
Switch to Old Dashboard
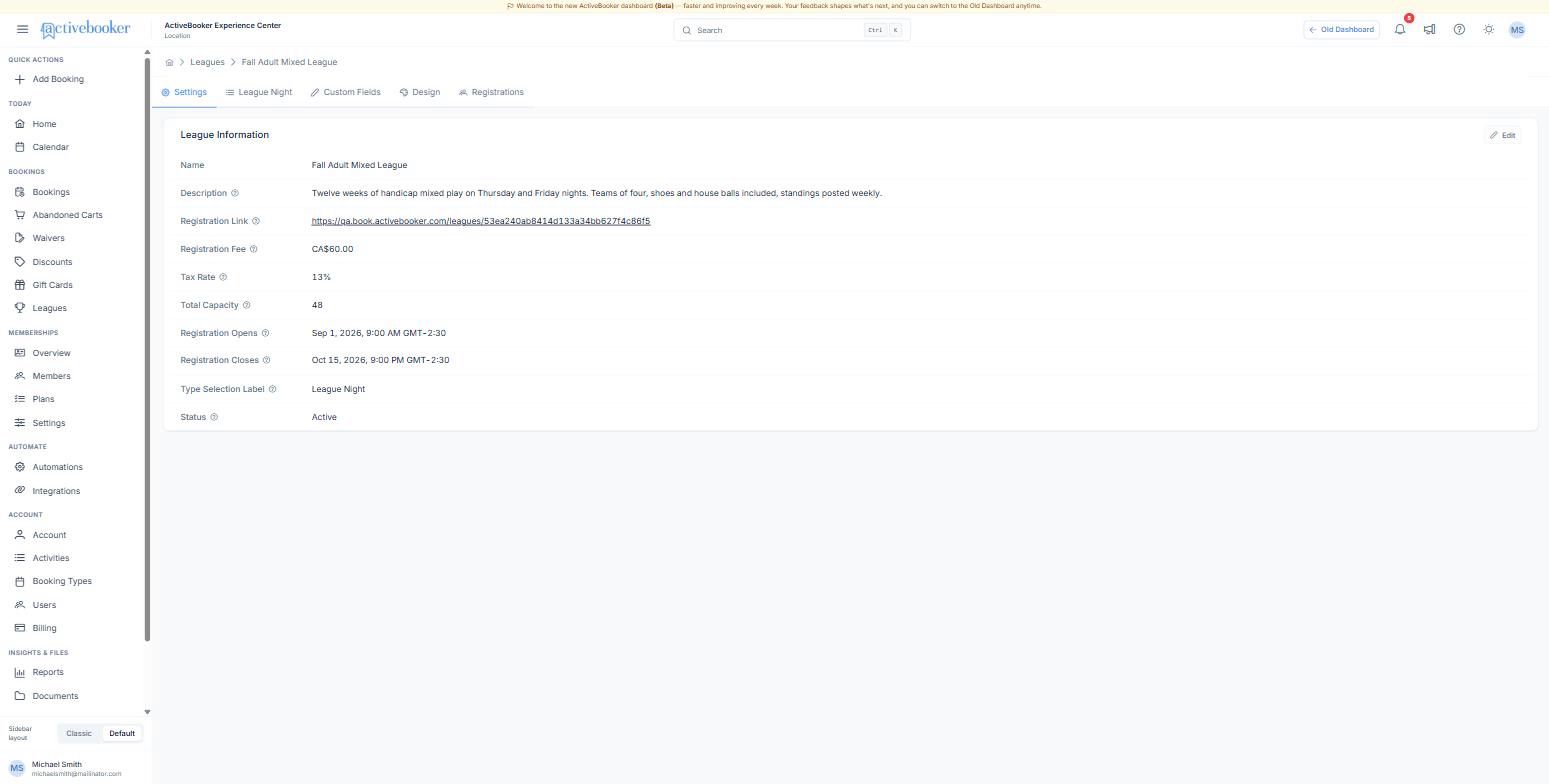(x=1342, y=30)
